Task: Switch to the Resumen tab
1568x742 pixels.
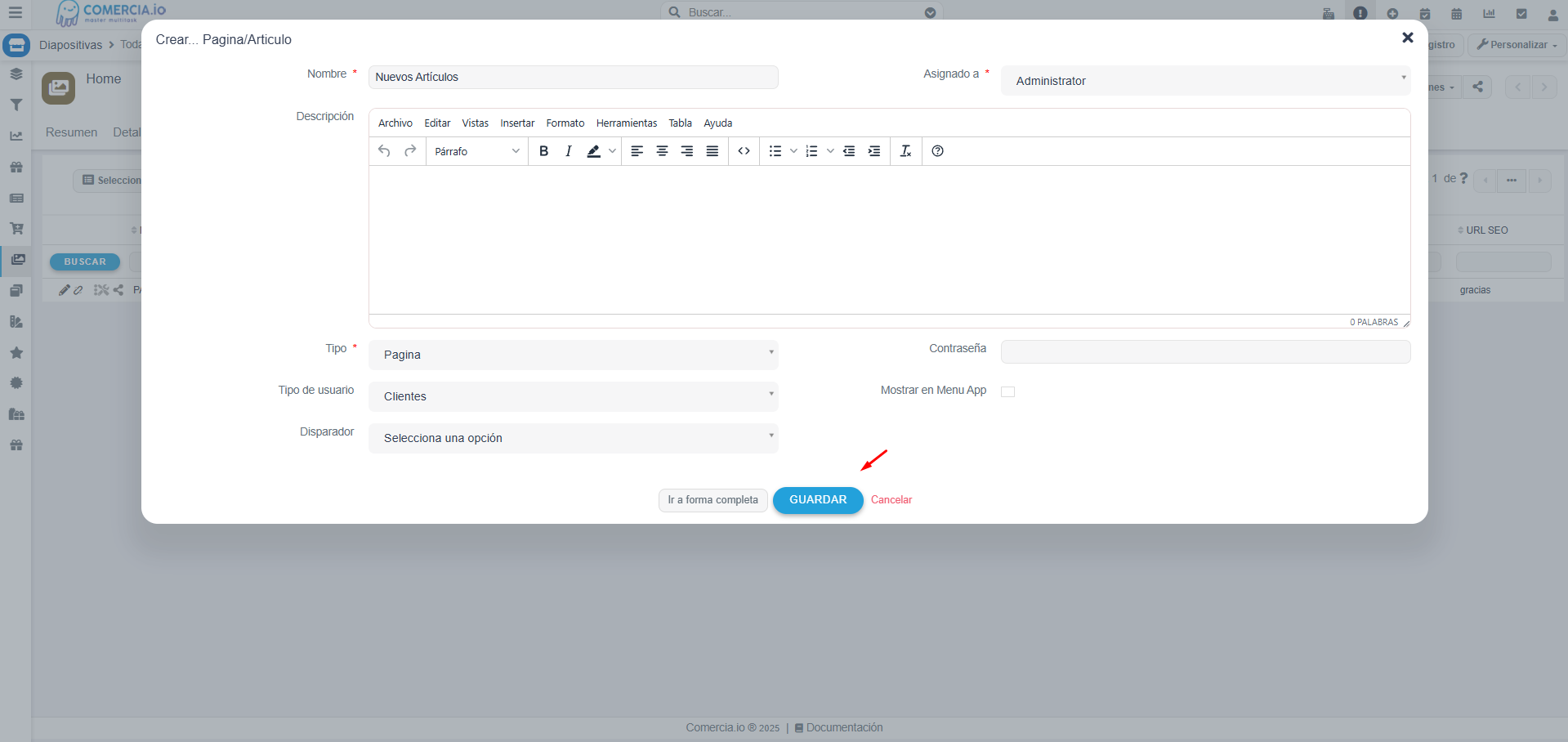Action: [71, 132]
